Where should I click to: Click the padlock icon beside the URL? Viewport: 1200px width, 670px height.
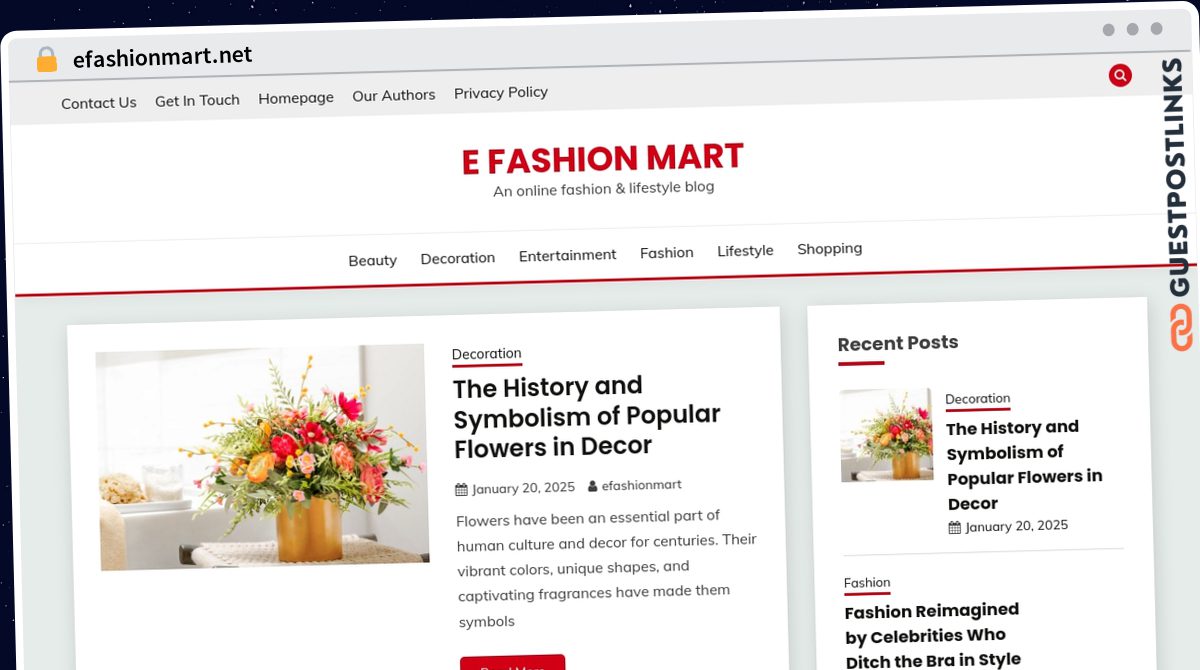46,60
